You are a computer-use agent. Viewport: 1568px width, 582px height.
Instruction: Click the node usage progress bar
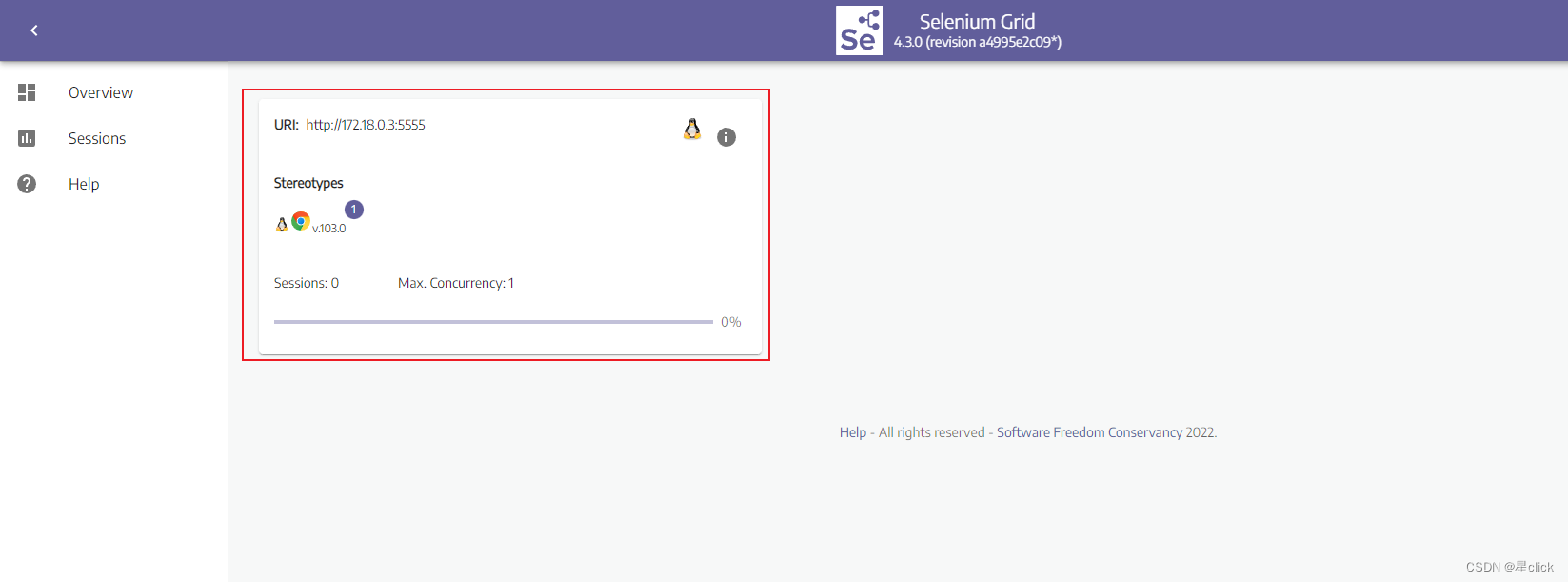pos(493,322)
